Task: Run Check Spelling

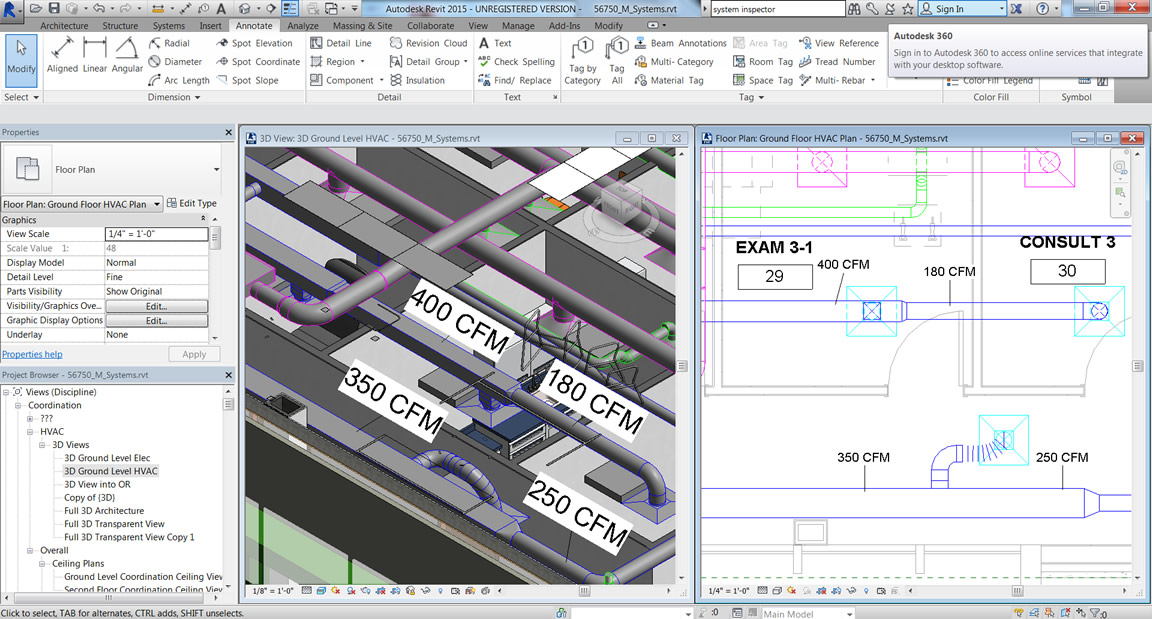Action: tap(516, 62)
